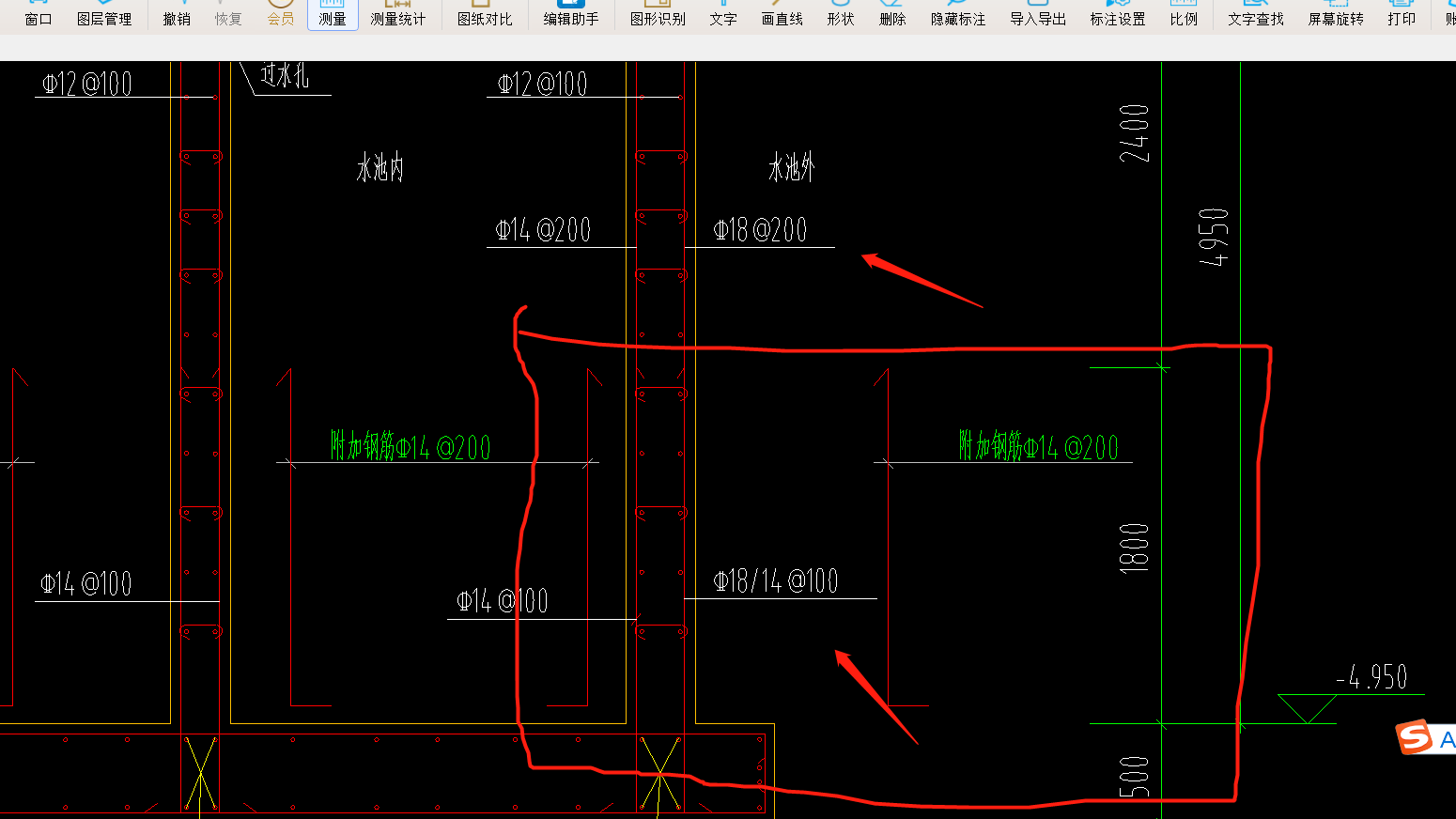Start 图形识别 shape recognition
The image size is (1456, 819).
pos(658,14)
